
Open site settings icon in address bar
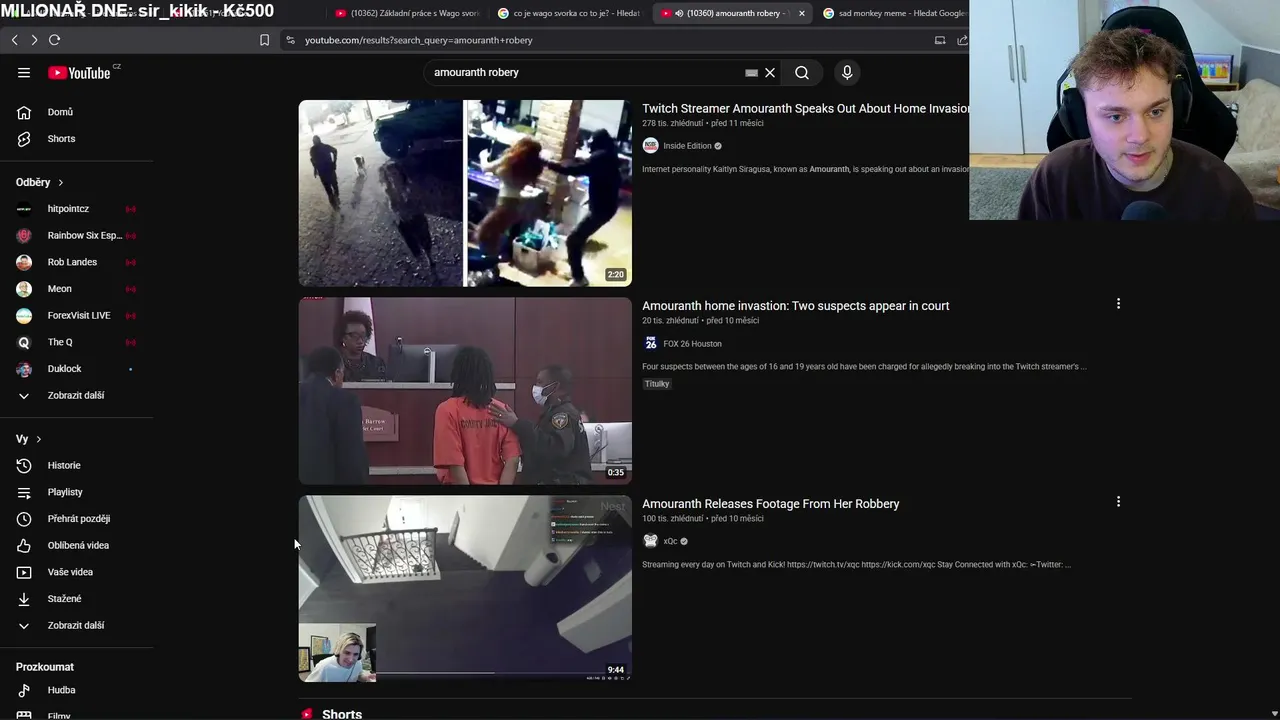(290, 40)
